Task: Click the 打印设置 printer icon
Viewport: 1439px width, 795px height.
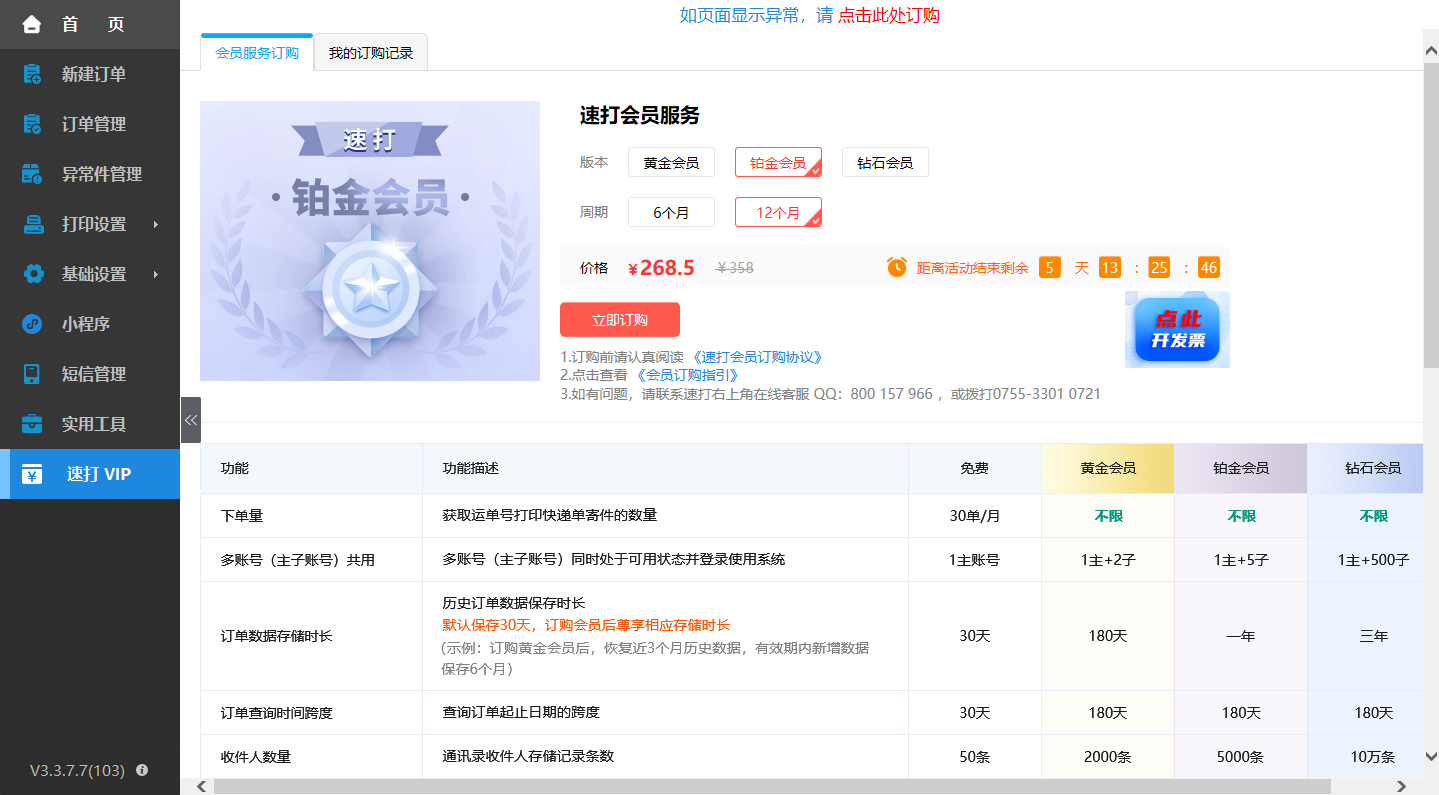Action: click(32, 224)
